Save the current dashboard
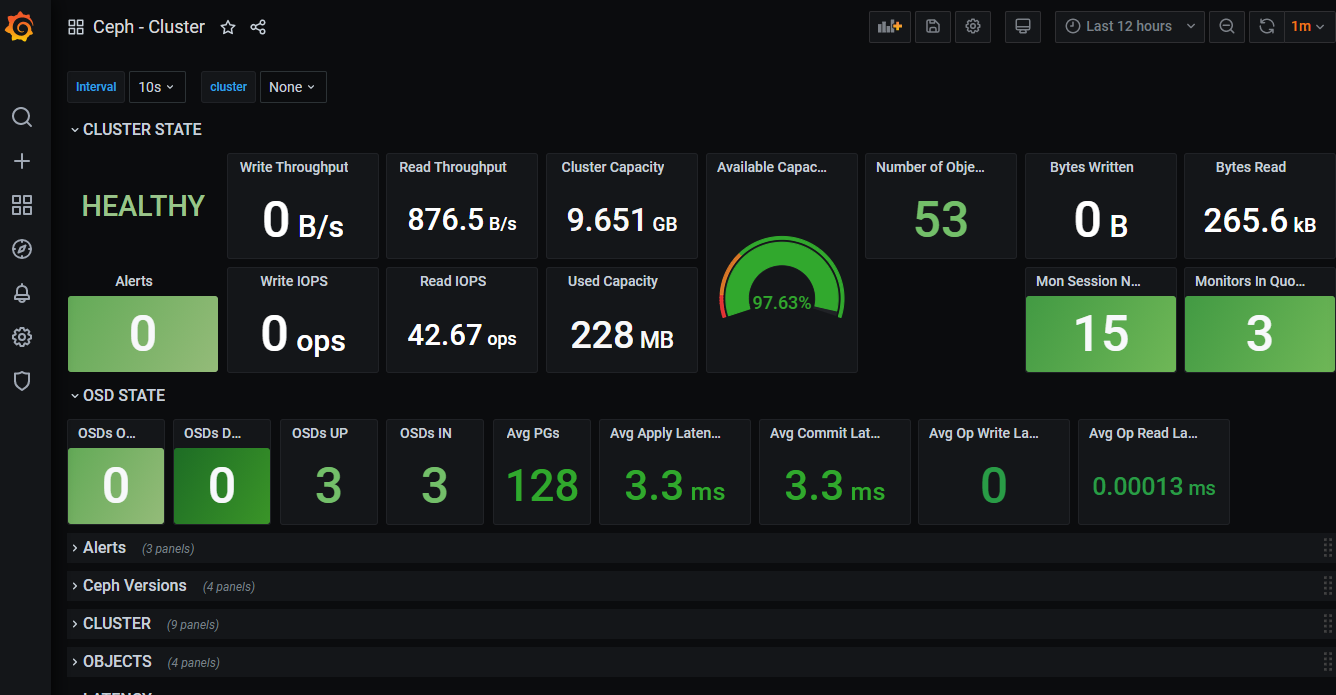The image size is (1336, 695). click(x=932, y=27)
